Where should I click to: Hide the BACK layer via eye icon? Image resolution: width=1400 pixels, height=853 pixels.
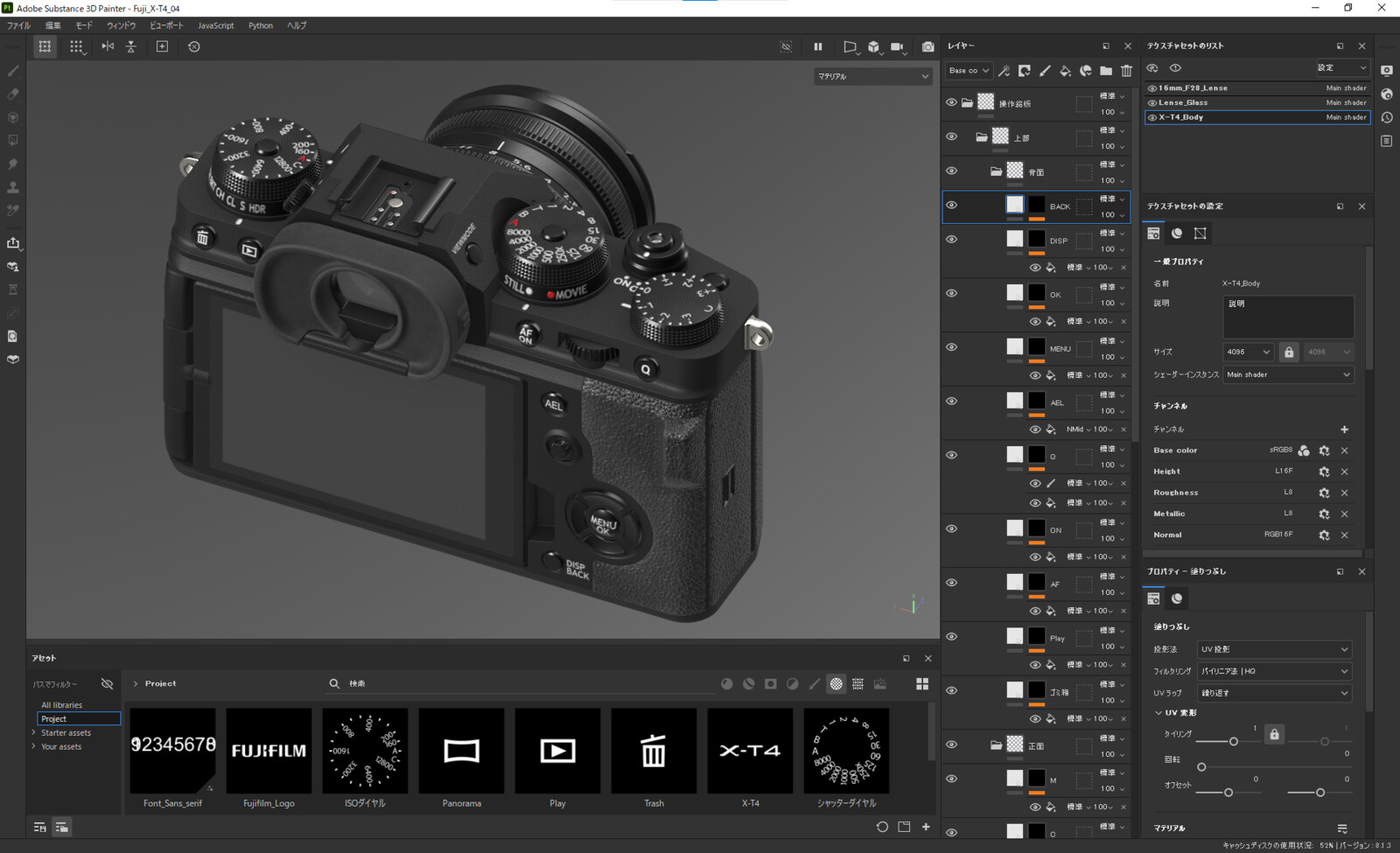(951, 205)
